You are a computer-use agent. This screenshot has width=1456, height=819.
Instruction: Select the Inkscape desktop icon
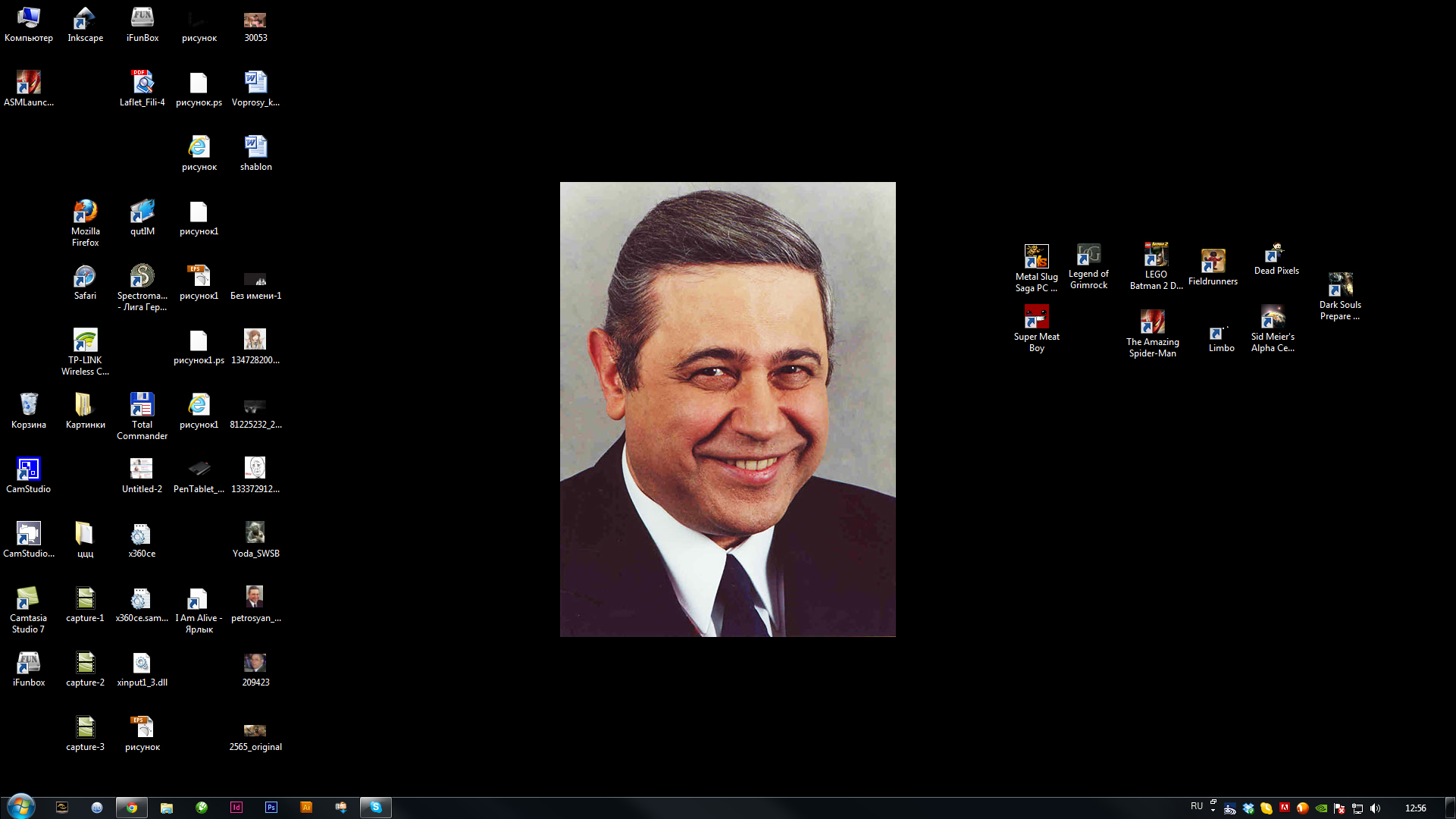[85, 18]
